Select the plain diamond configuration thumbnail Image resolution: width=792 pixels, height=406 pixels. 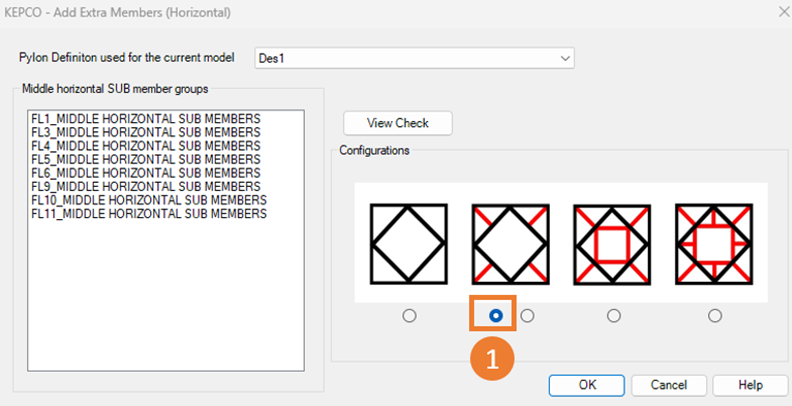408,243
